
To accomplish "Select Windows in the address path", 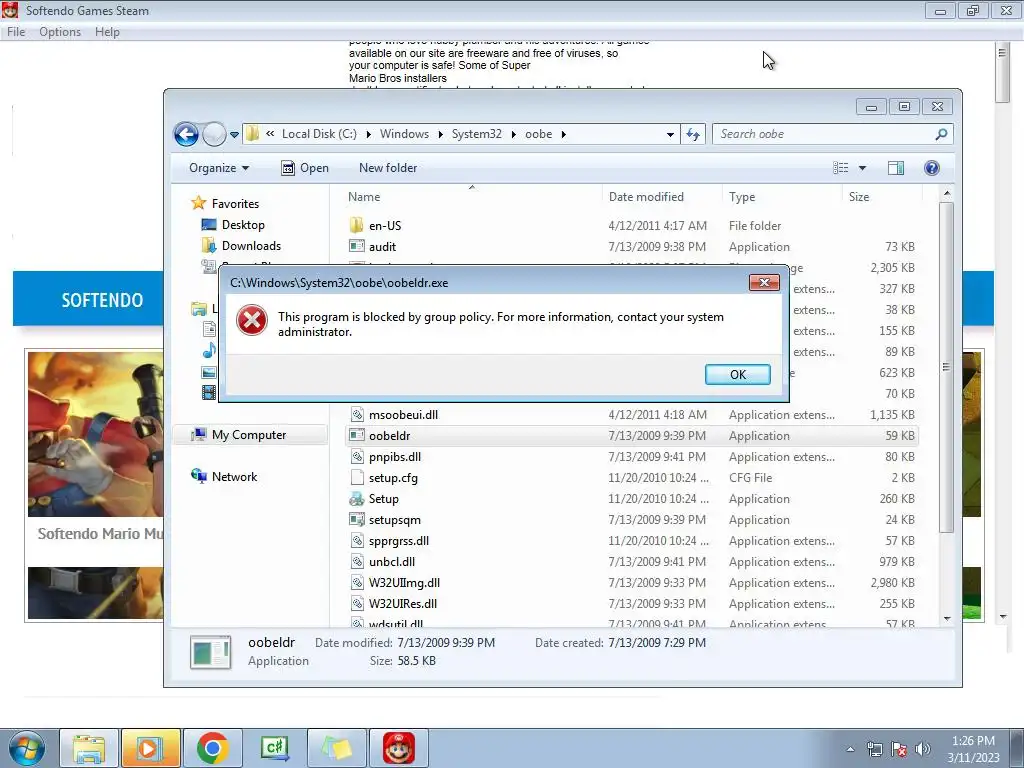I will tap(404, 134).
